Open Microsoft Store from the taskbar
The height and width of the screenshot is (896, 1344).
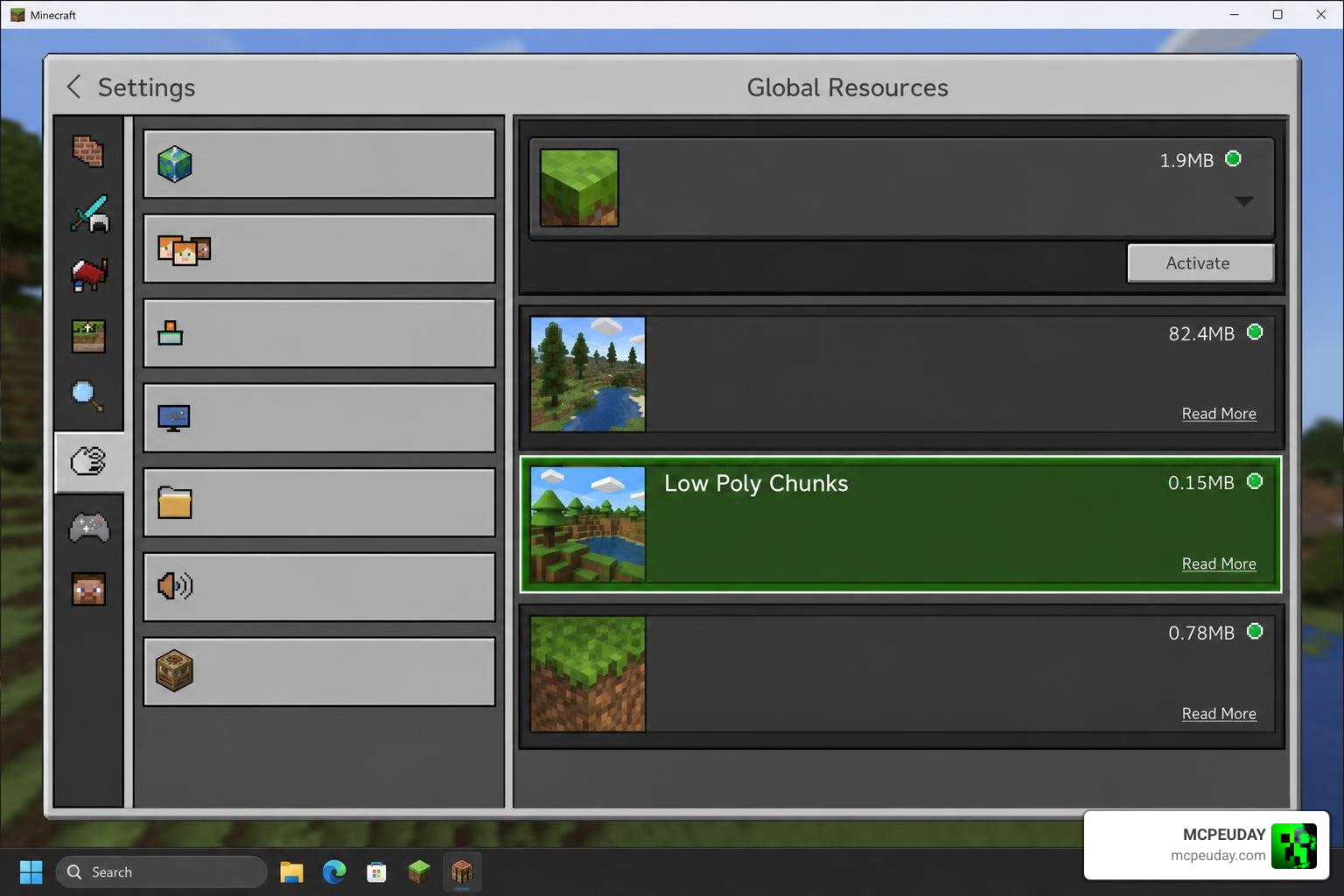click(x=376, y=871)
